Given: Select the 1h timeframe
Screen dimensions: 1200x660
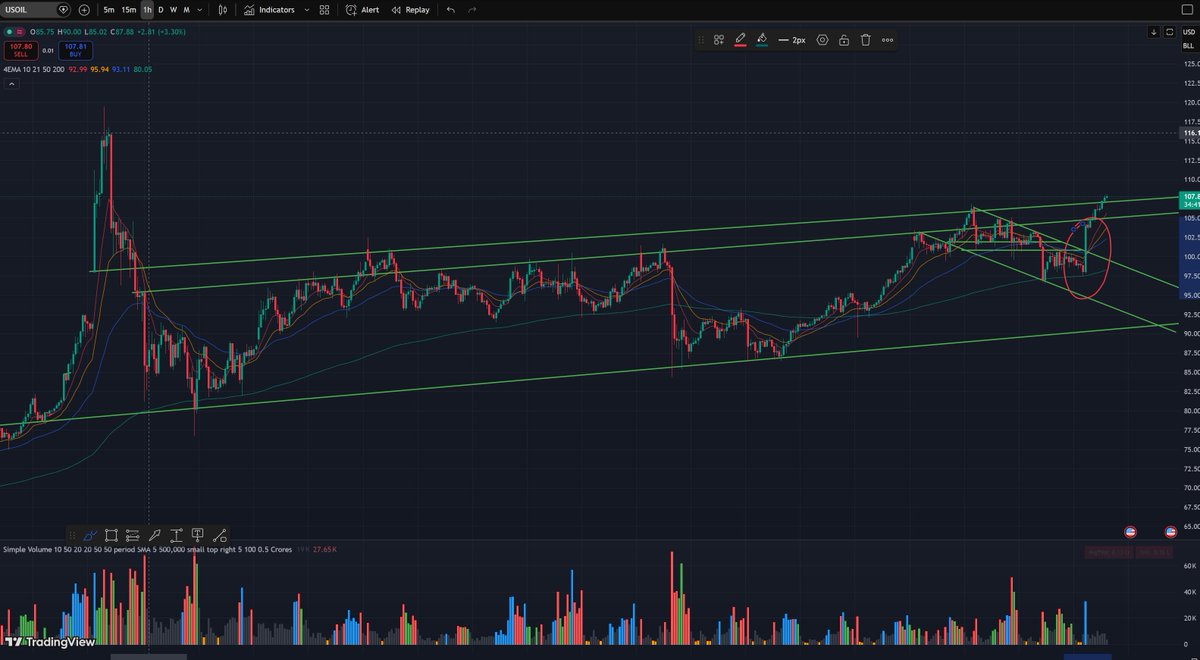Looking at the screenshot, I should coord(147,9).
